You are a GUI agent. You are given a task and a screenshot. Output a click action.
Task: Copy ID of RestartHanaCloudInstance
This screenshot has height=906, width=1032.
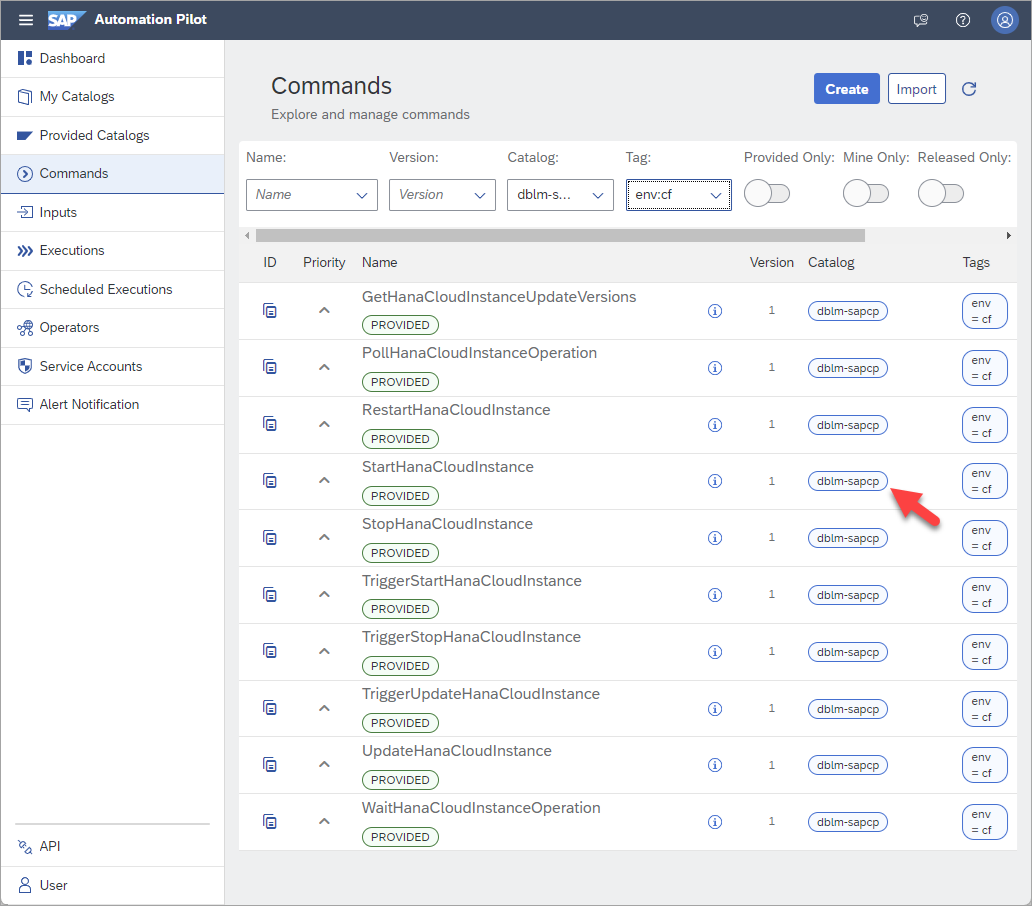coord(270,424)
